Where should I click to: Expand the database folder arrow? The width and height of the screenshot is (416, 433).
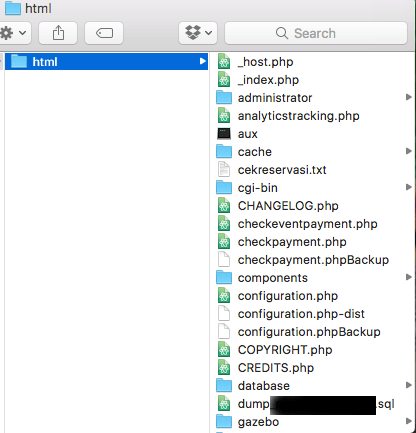click(409, 385)
